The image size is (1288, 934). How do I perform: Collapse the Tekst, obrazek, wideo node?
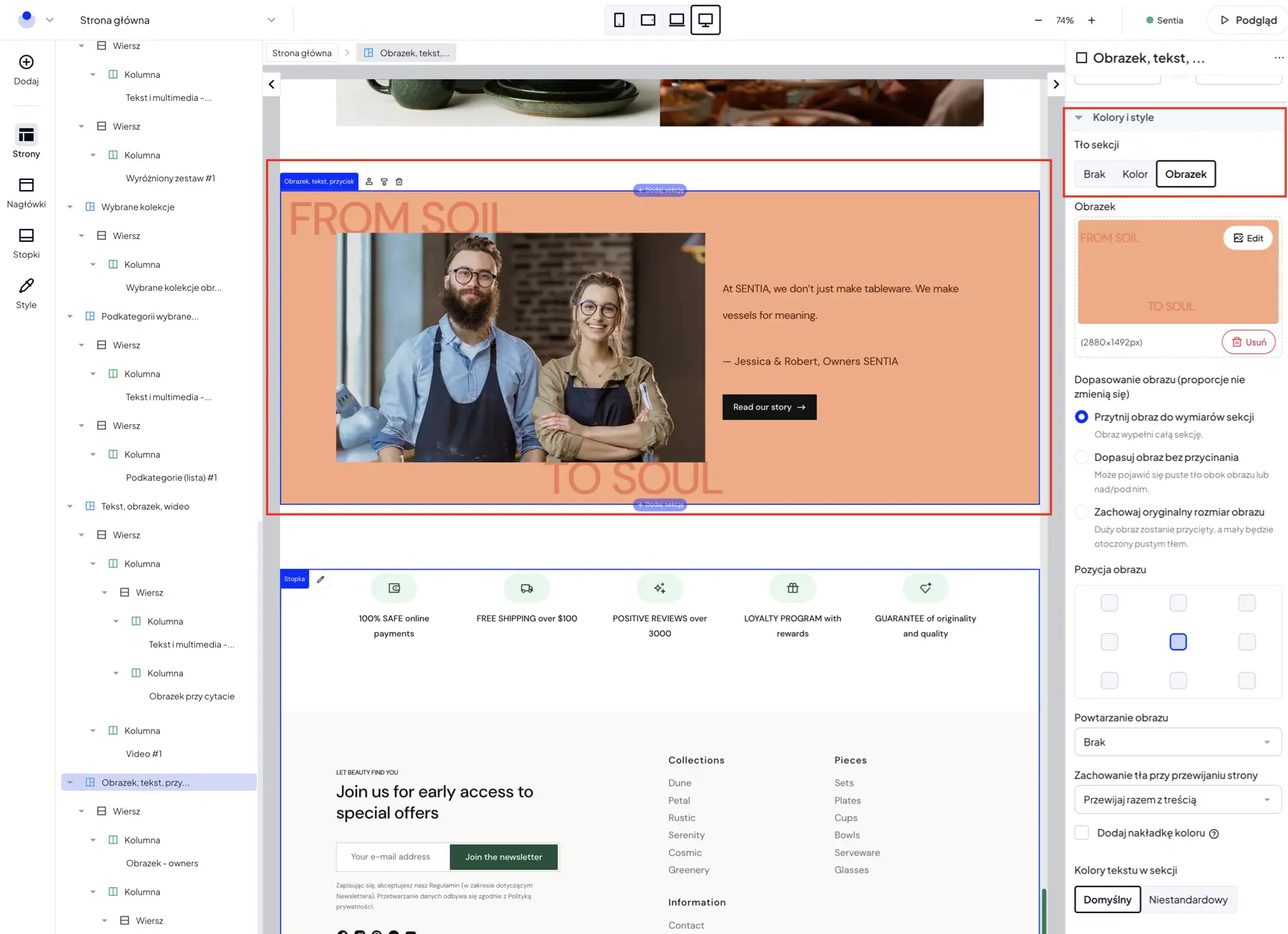(70, 507)
